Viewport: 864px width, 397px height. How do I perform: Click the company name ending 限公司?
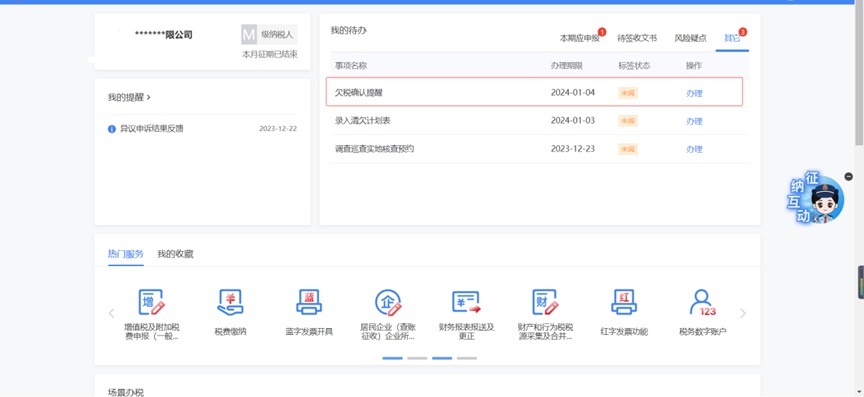click(164, 35)
